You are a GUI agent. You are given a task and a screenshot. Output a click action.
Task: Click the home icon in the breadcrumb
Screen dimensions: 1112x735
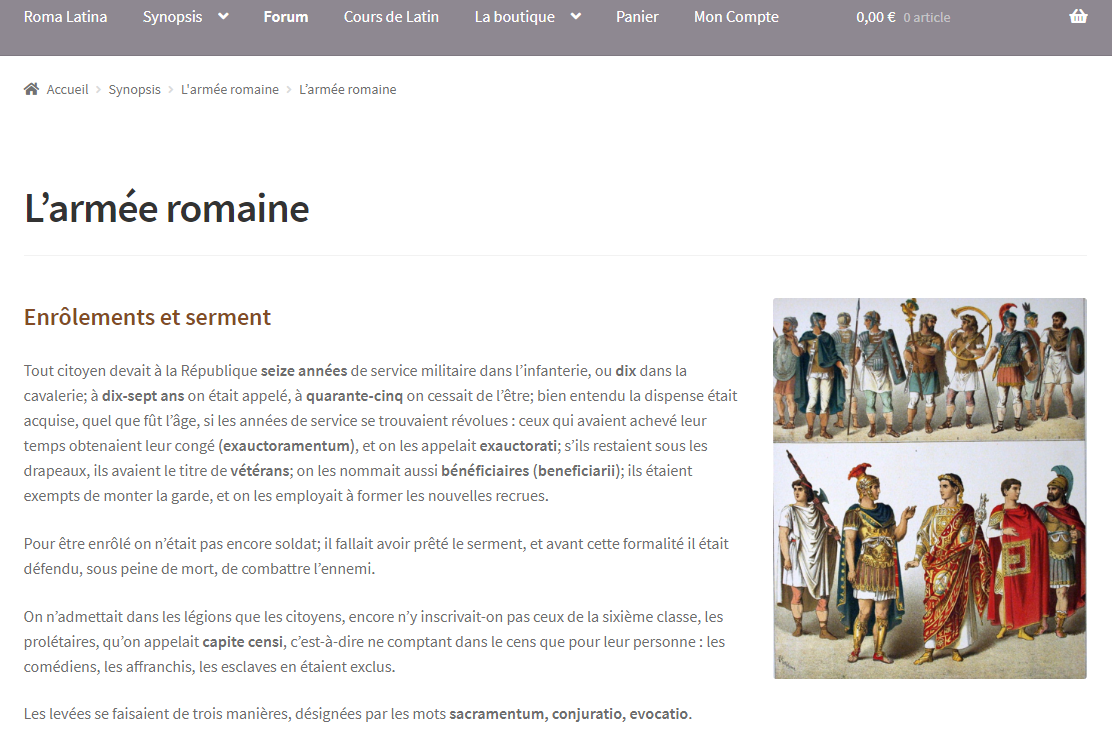pos(31,89)
